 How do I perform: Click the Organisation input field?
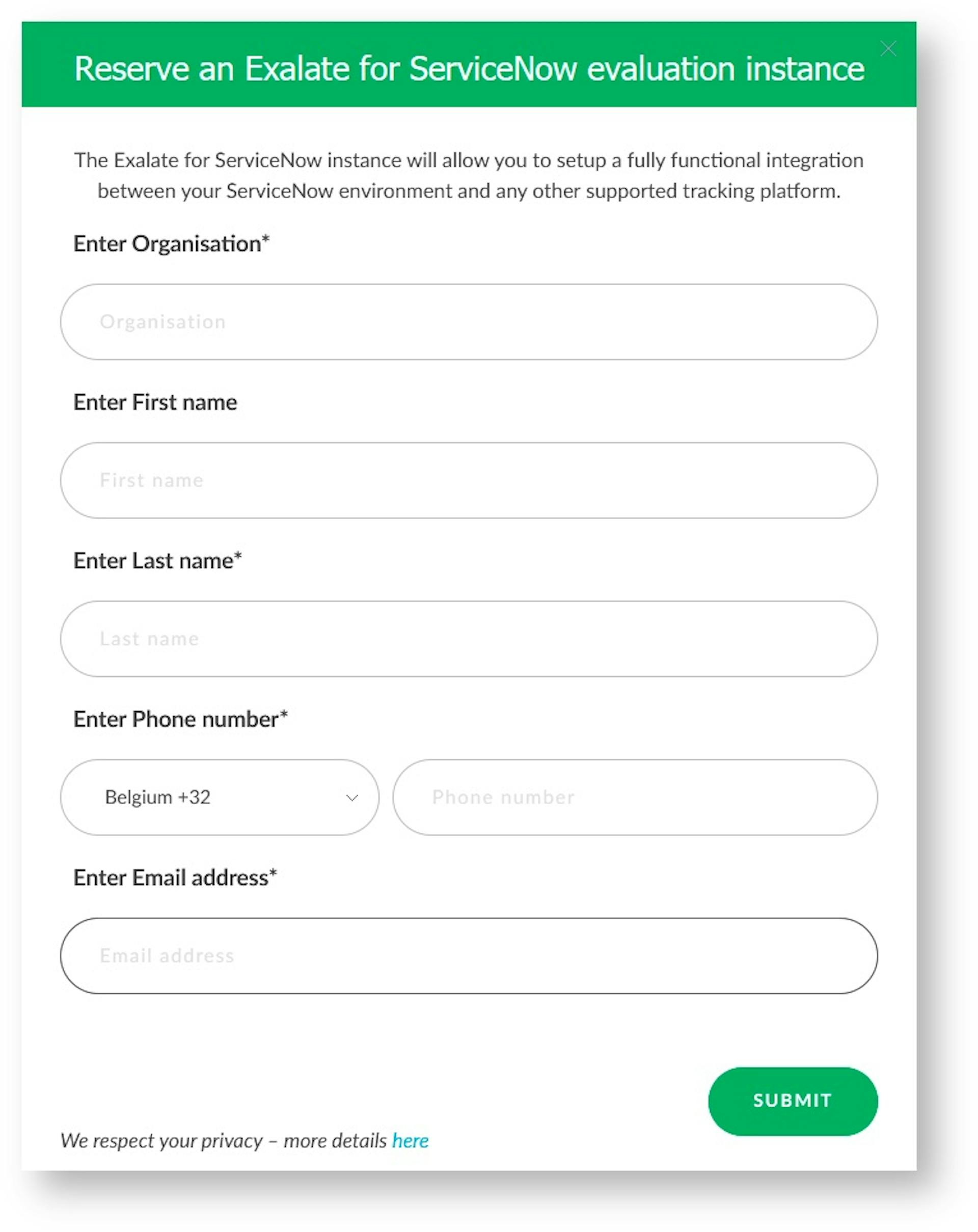(470, 321)
